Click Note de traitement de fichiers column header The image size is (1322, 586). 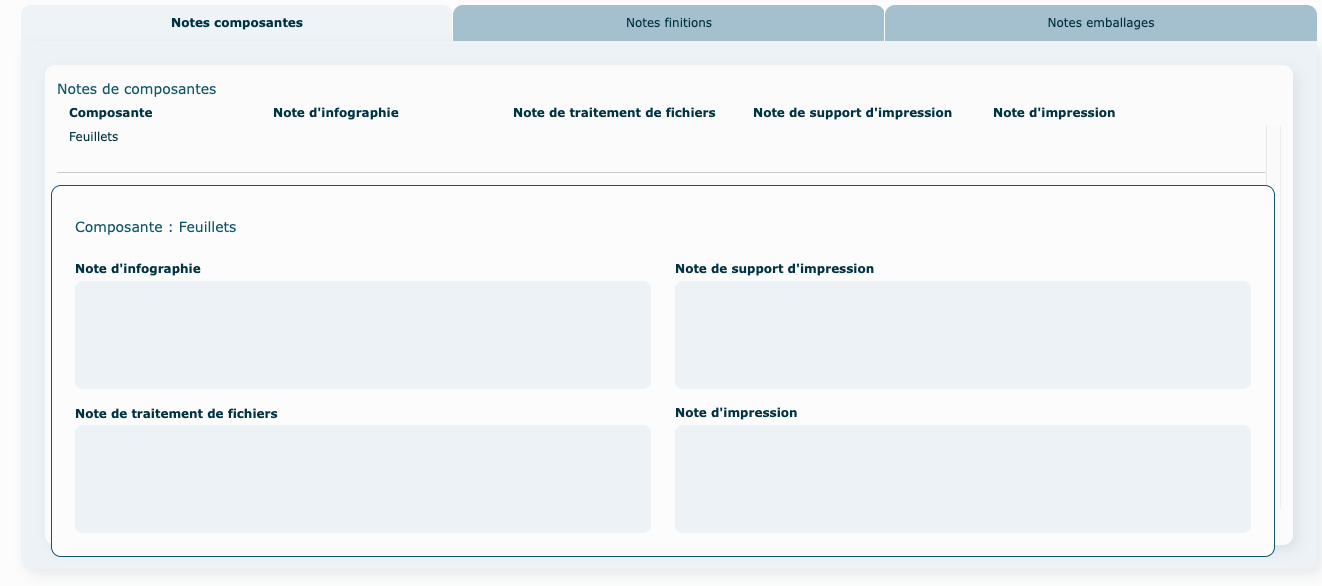pos(614,113)
